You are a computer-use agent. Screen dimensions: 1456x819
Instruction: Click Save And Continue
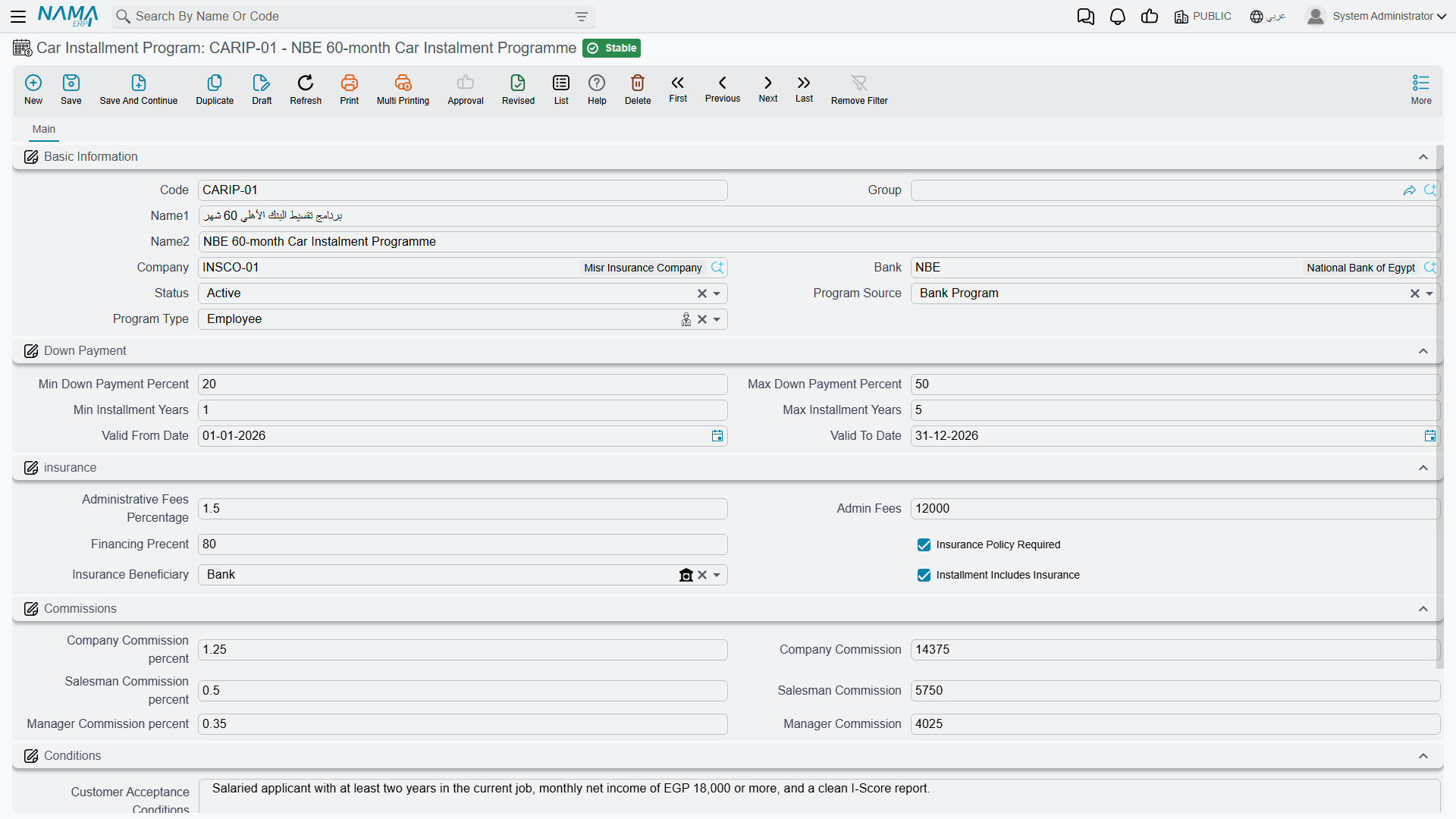tap(139, 89)
